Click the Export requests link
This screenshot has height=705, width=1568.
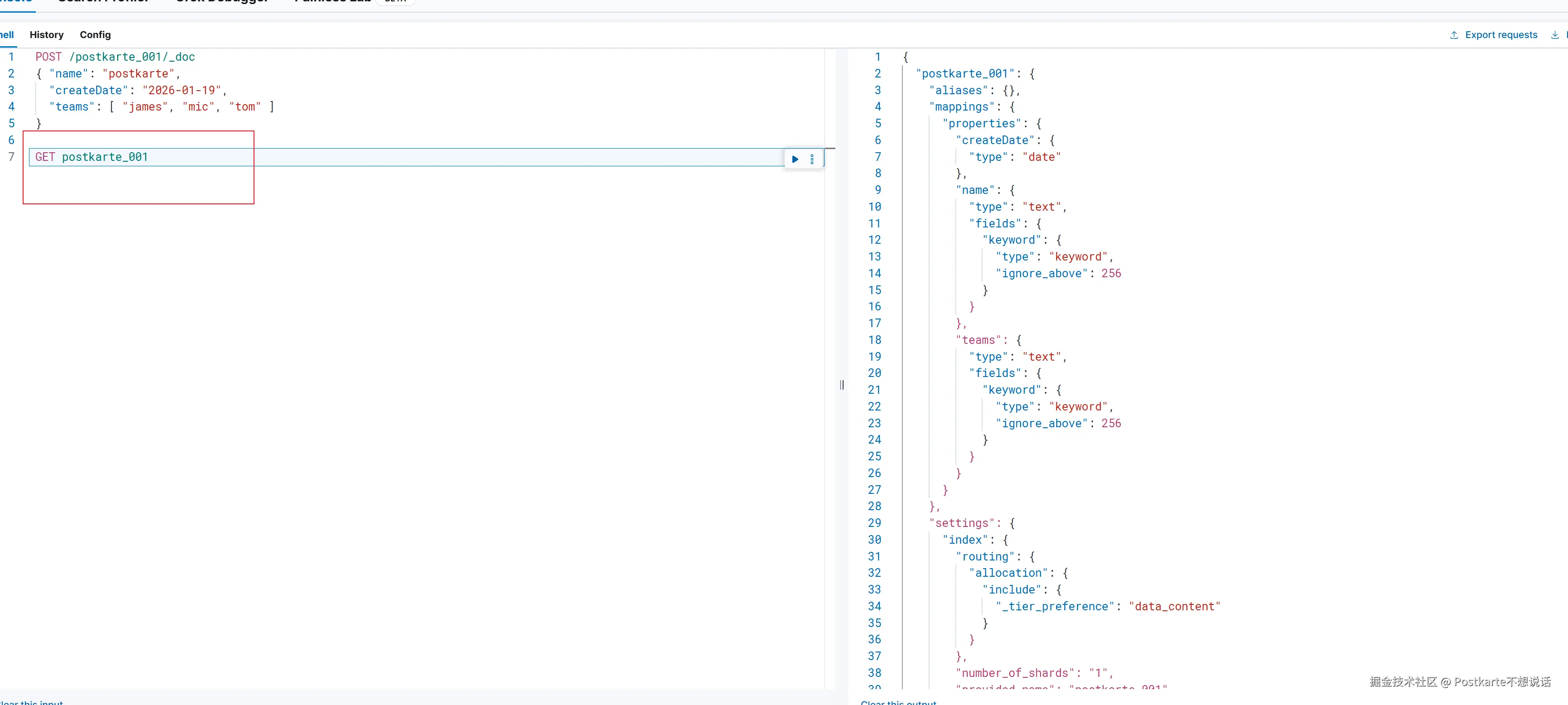1501,35
